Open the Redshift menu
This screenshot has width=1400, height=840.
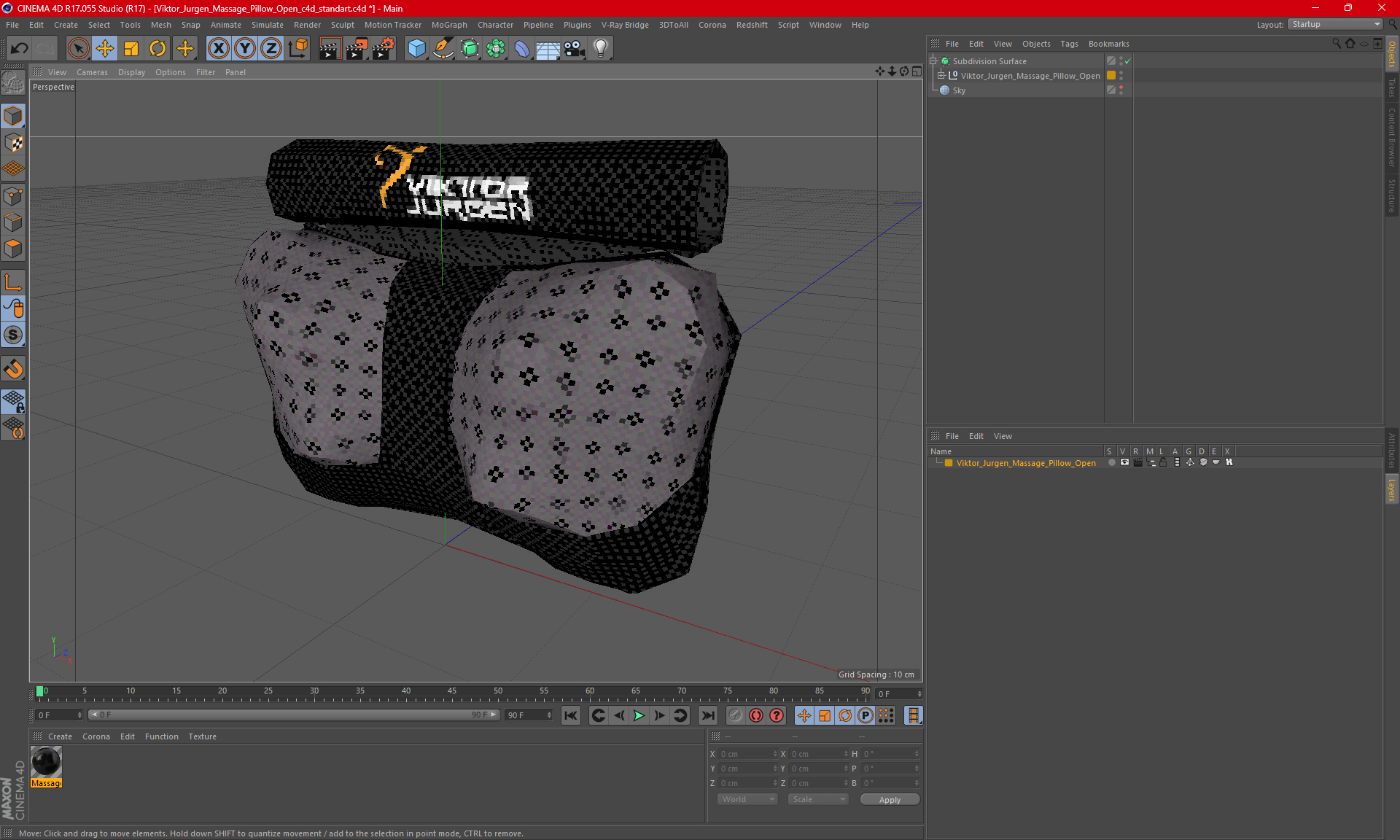(x=752, y=25)
